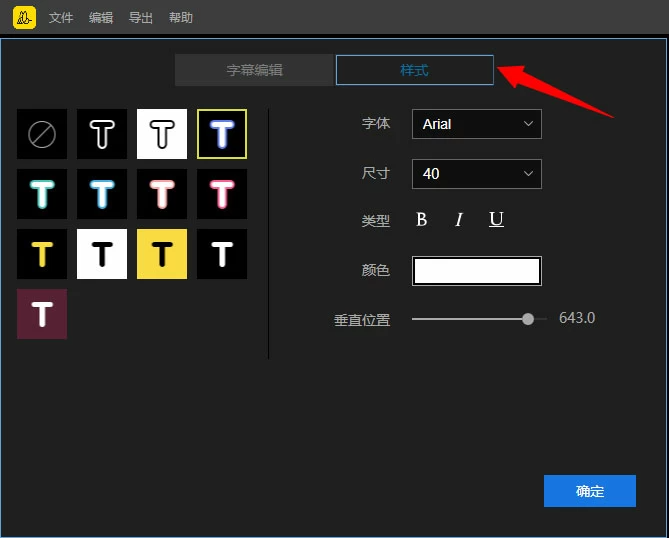Toggle bold text formatting

click(421, 220)
